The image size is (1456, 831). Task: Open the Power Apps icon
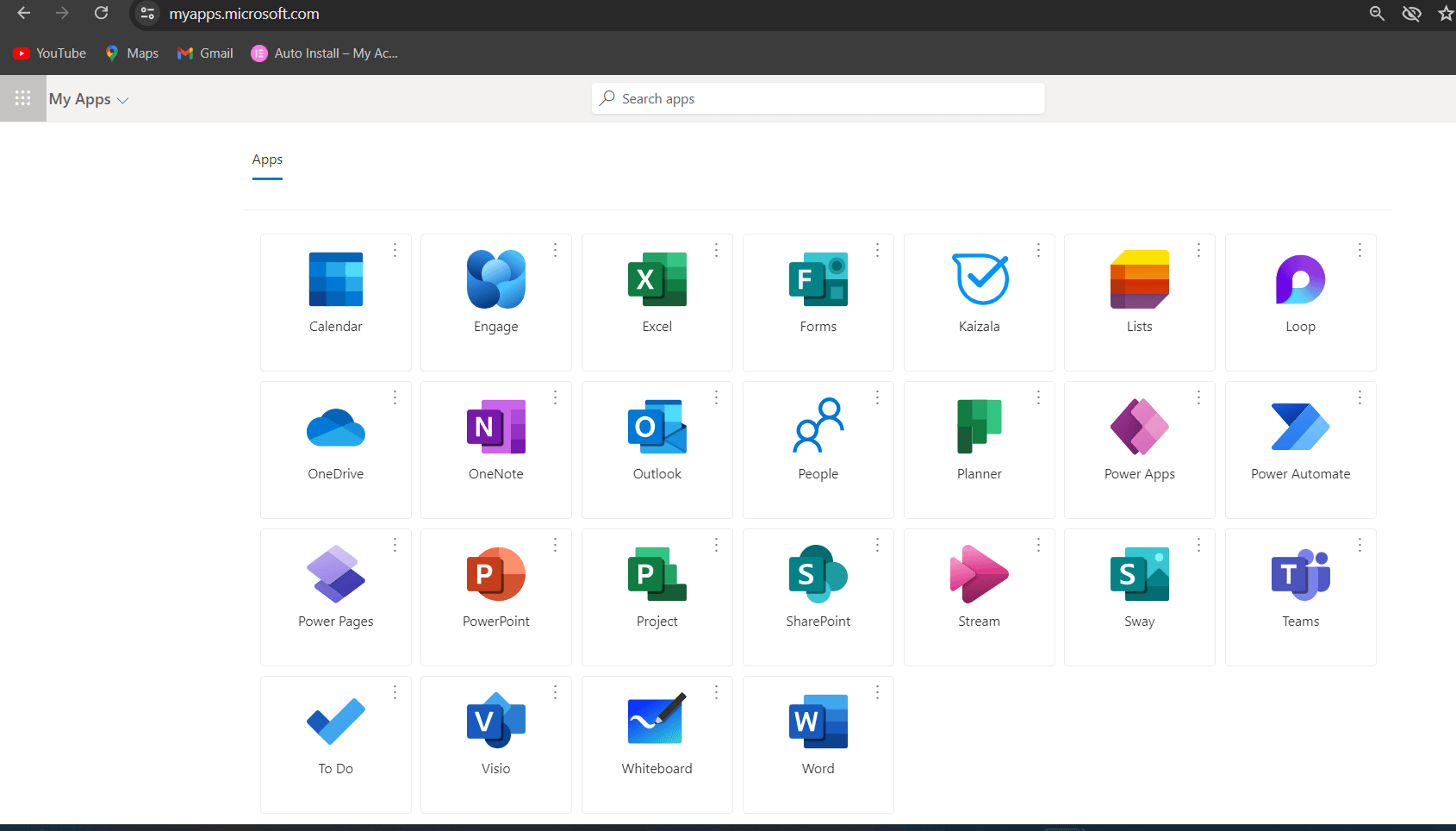coord(1140,427)
